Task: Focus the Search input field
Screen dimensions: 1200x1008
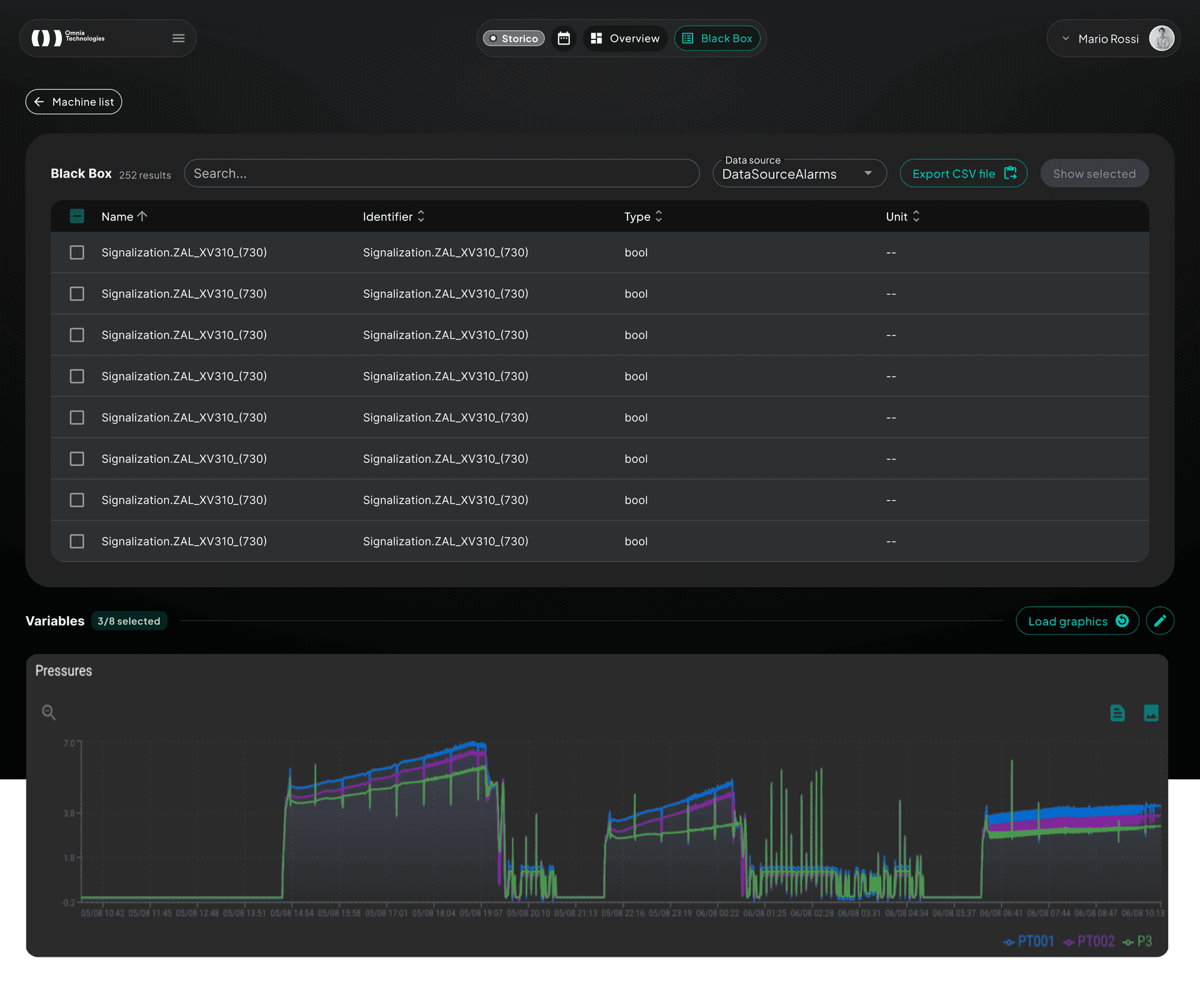Action: pos(441,174)
